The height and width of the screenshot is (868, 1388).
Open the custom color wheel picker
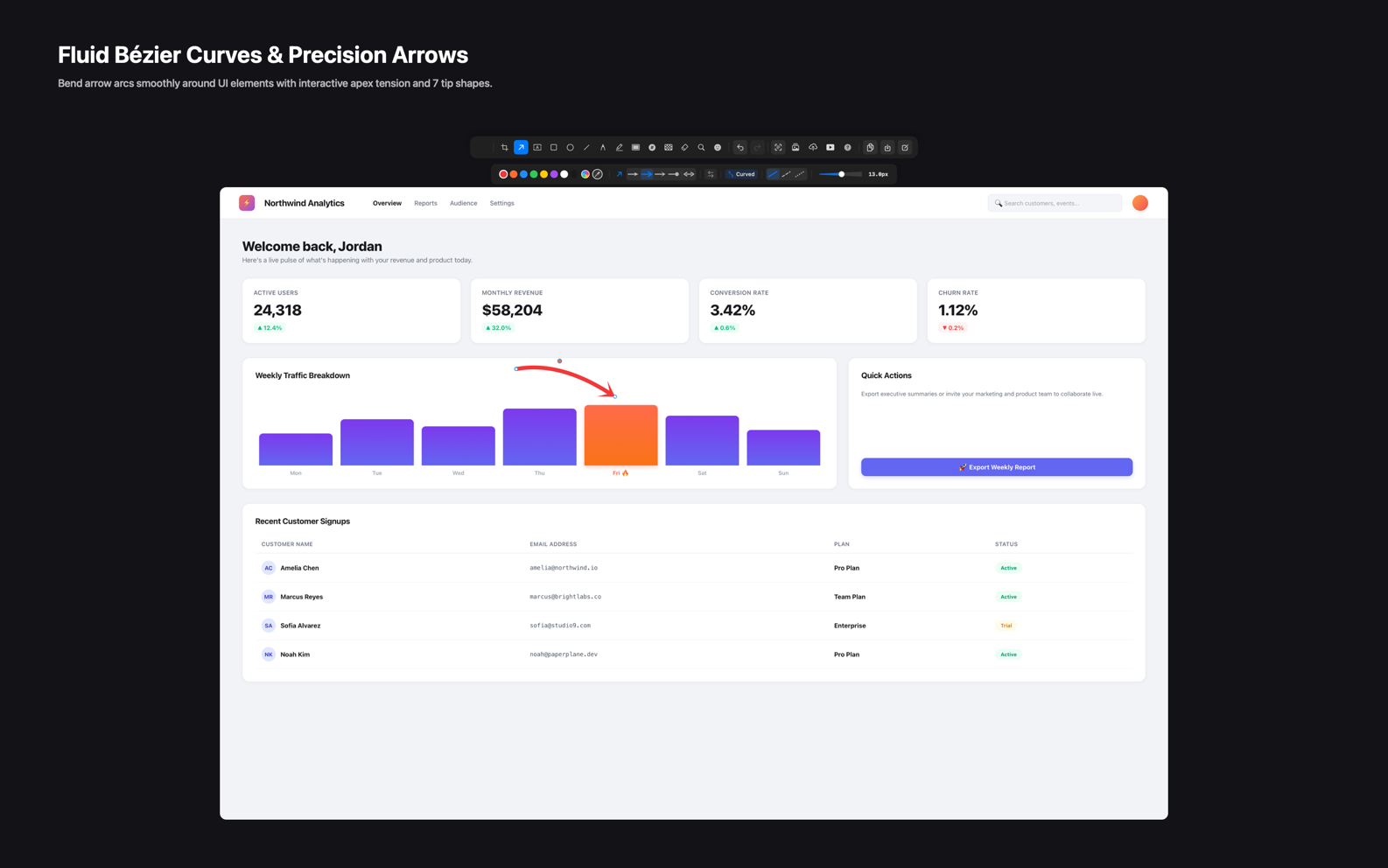point(585,174)
